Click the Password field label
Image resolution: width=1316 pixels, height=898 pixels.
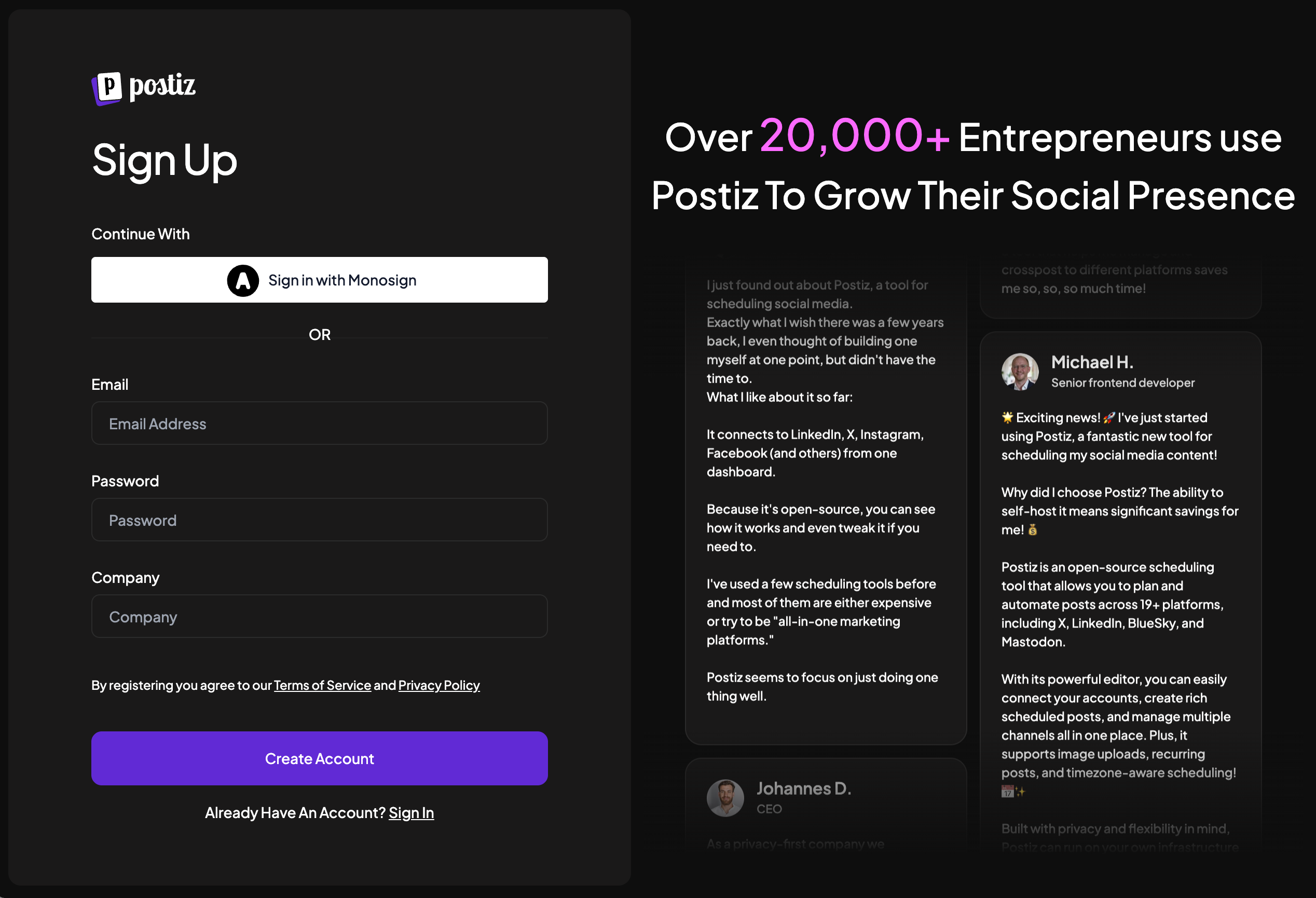[x=125, y=481]
